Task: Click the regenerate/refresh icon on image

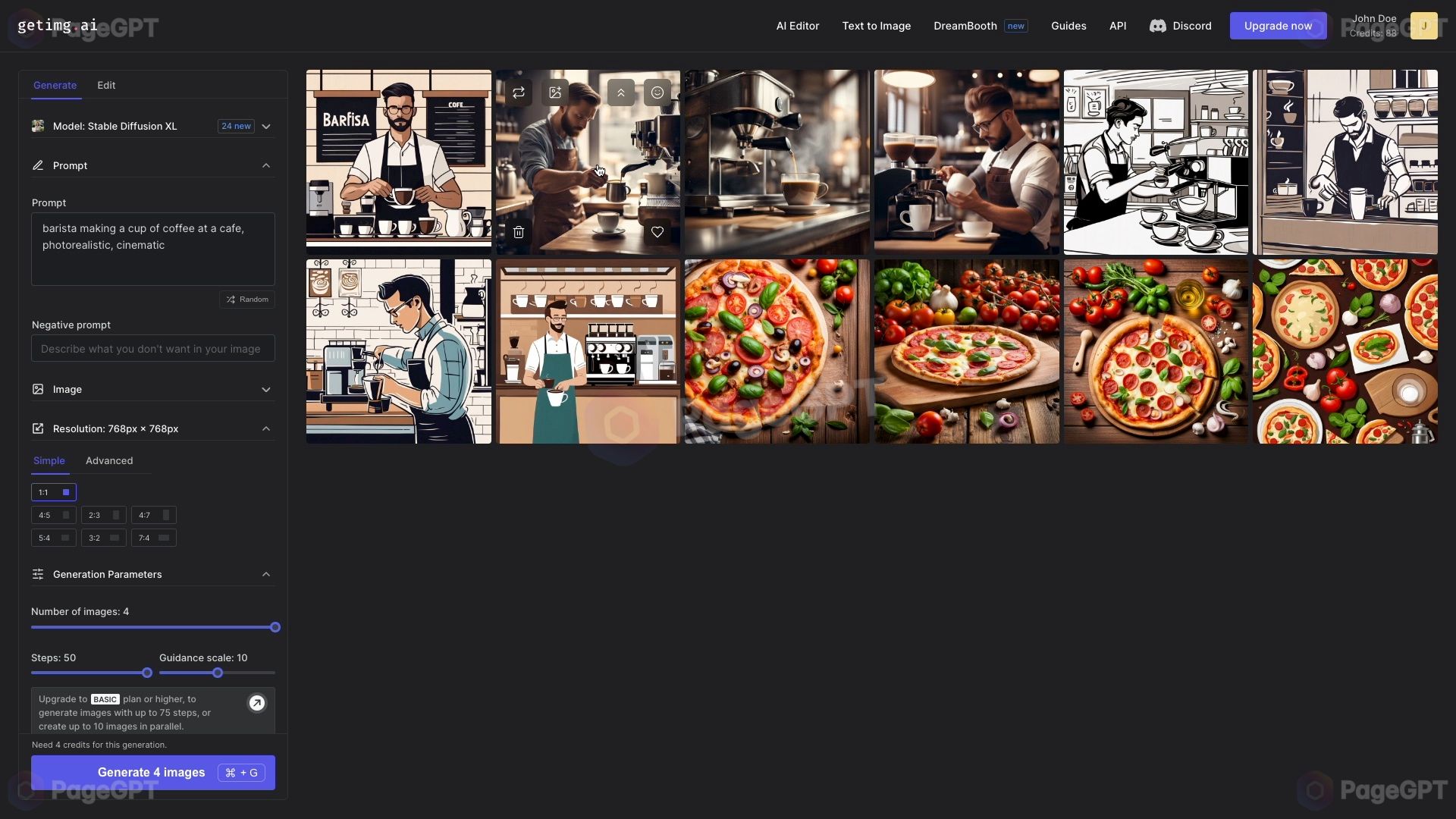Action: 519,92
